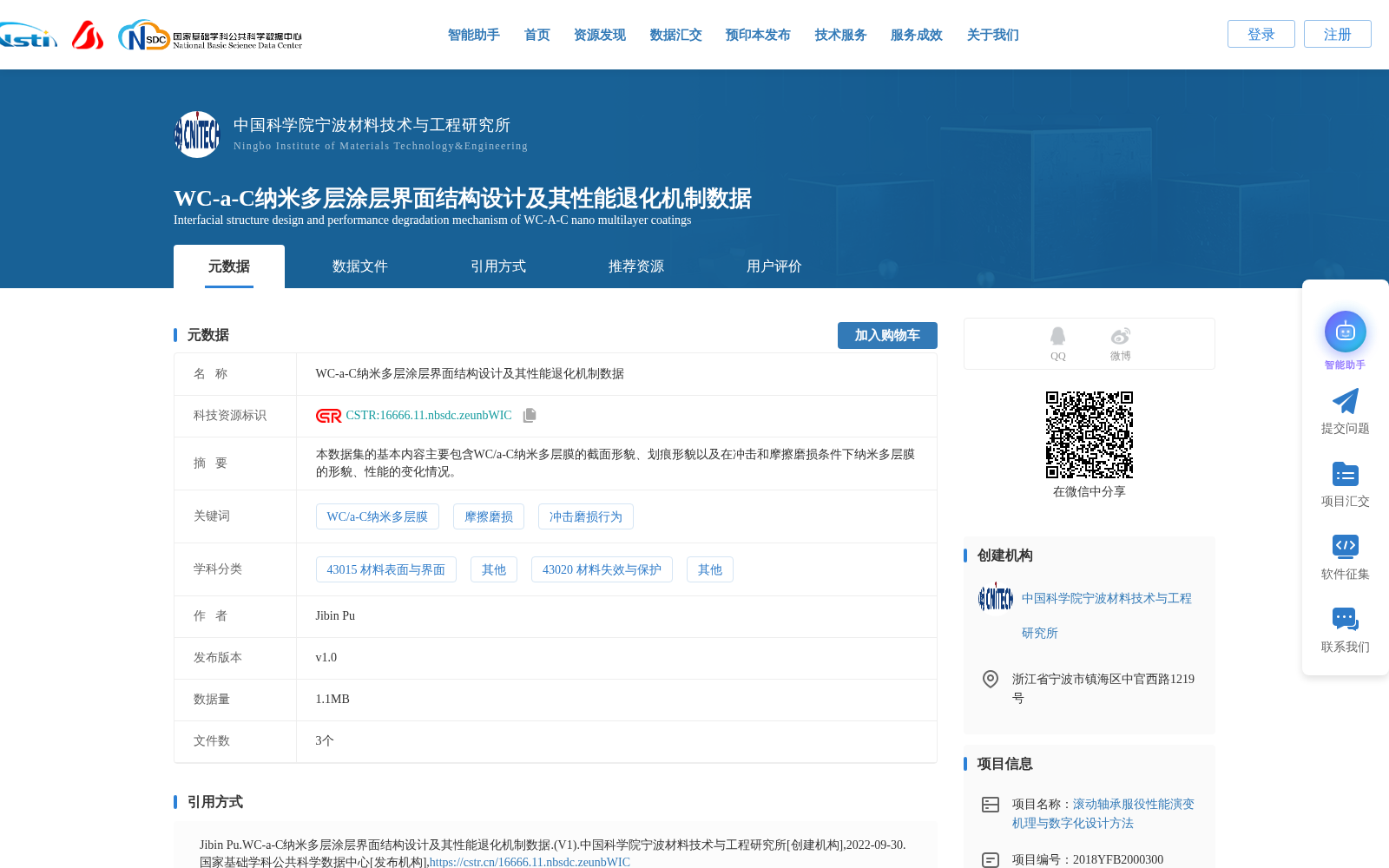
Task: Open the 数据汇交 menu item
Action: [x=675, y=35]
